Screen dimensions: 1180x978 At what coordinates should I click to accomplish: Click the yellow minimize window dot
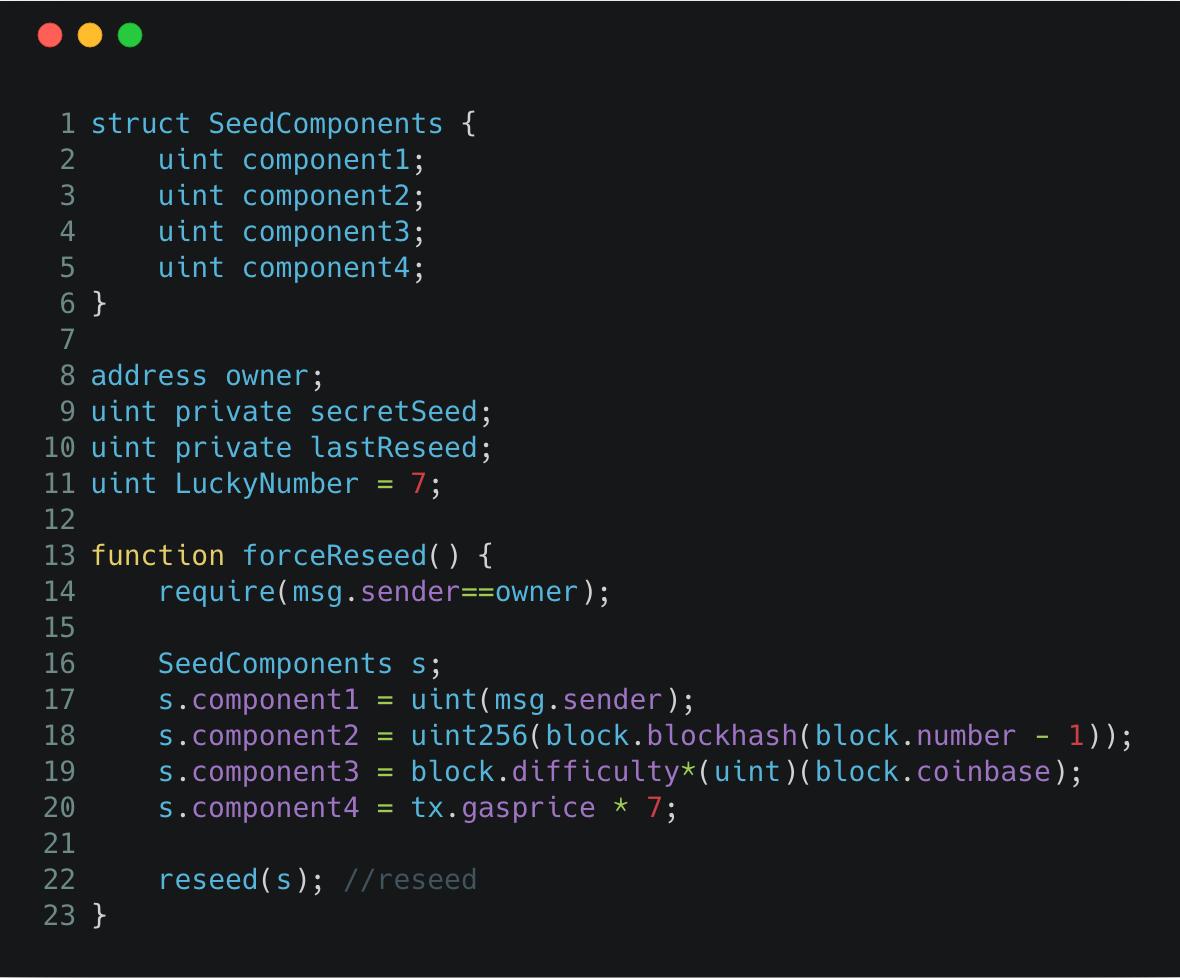[90, 36]
